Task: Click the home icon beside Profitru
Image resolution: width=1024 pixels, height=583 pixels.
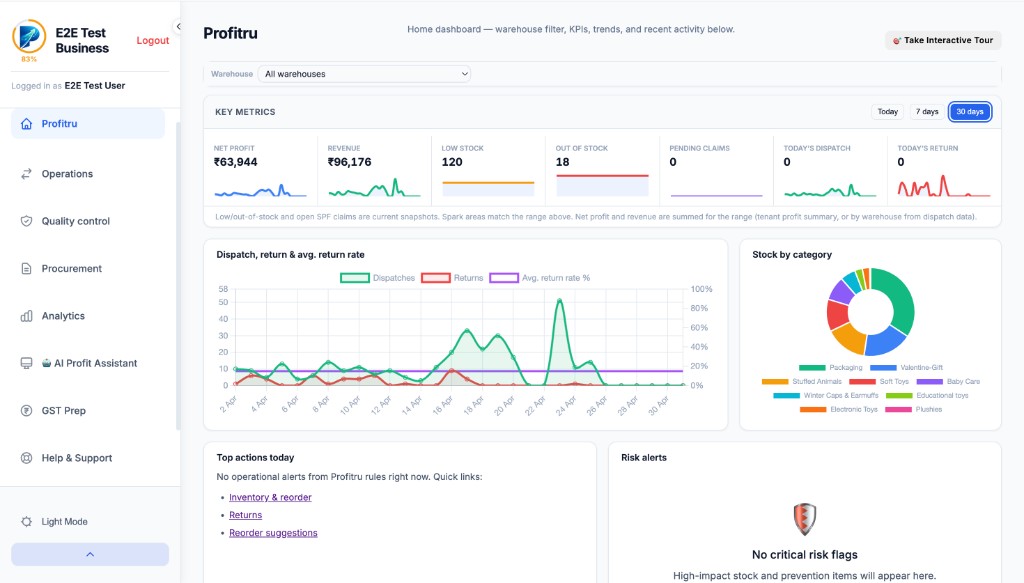Action: [26, 123]
